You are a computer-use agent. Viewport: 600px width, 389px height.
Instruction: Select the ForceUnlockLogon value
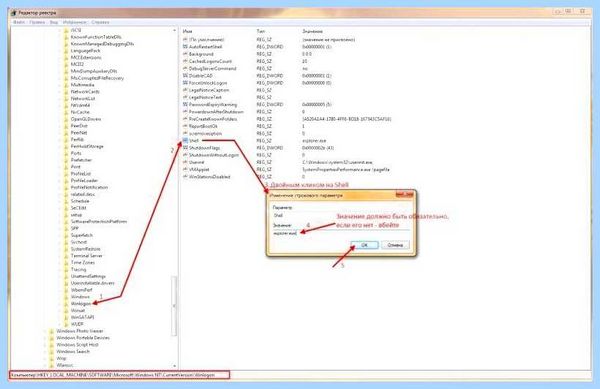(x=208, y=83)
